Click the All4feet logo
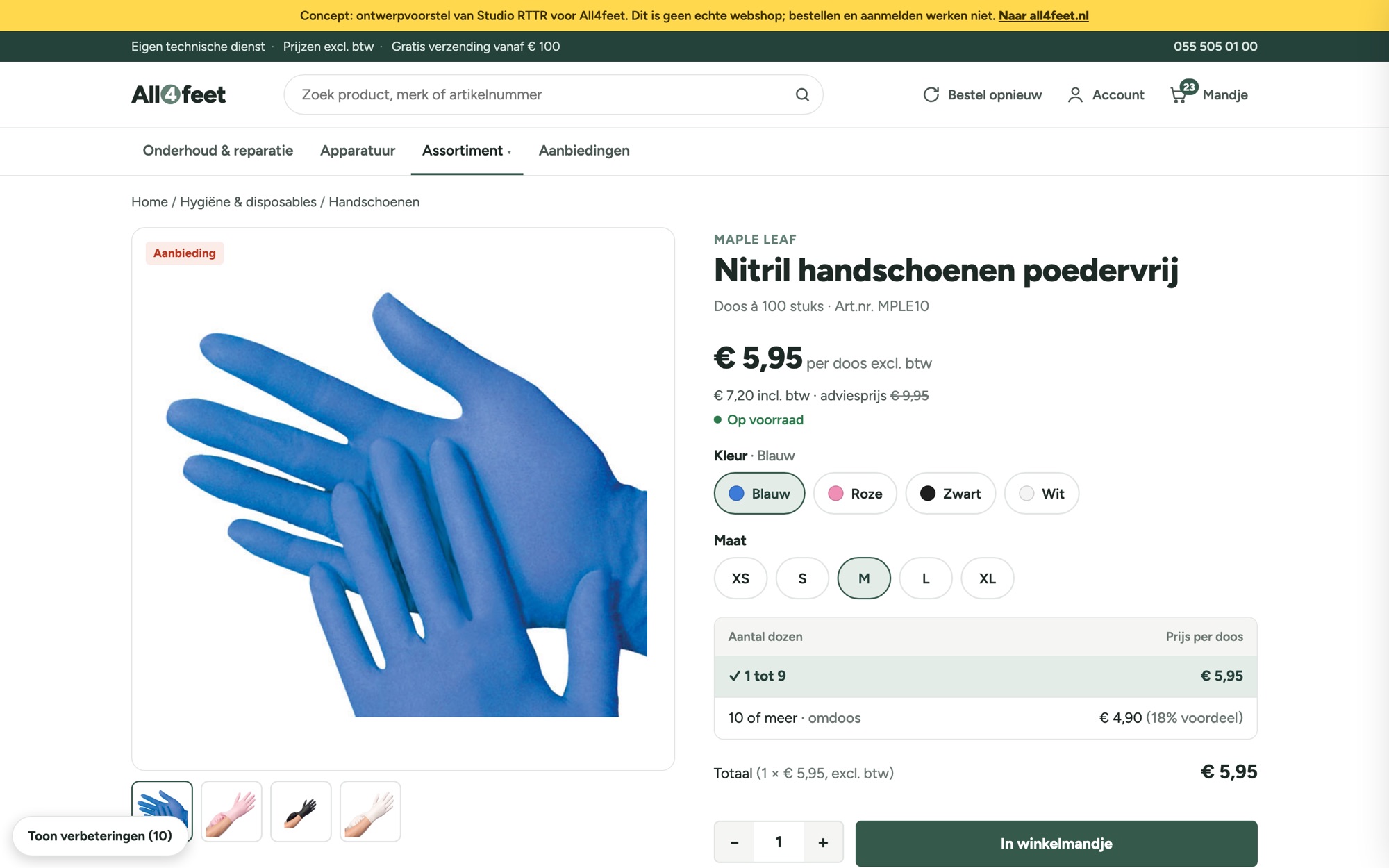1389x868 pixels. (178, 94)
